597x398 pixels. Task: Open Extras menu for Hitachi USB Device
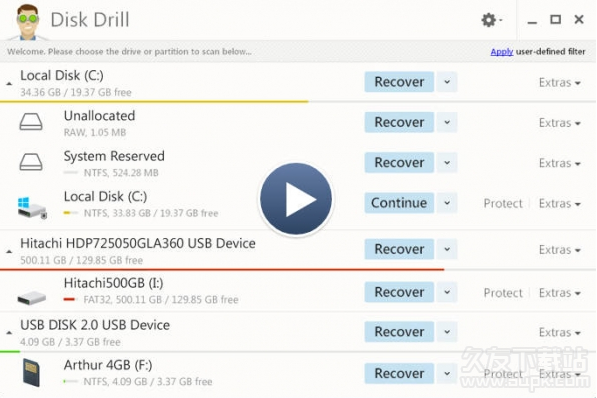pyautogui.click(x=559, y=250)
